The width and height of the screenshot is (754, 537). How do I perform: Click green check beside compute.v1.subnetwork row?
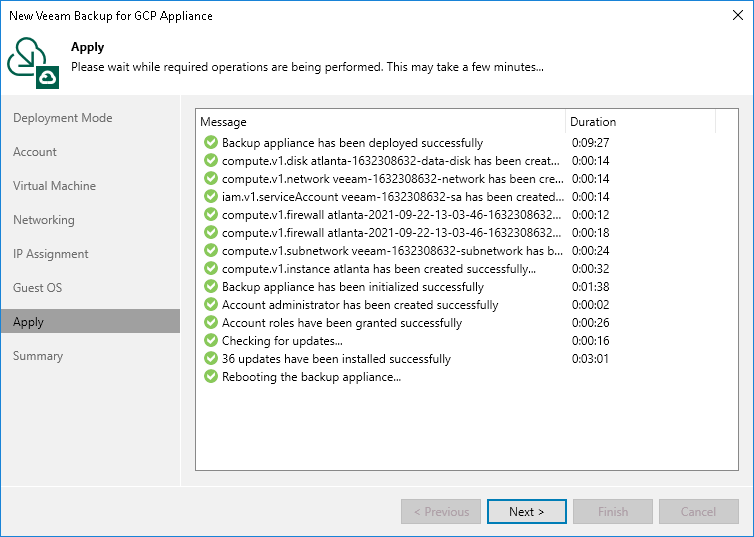(x=211, y=250)
